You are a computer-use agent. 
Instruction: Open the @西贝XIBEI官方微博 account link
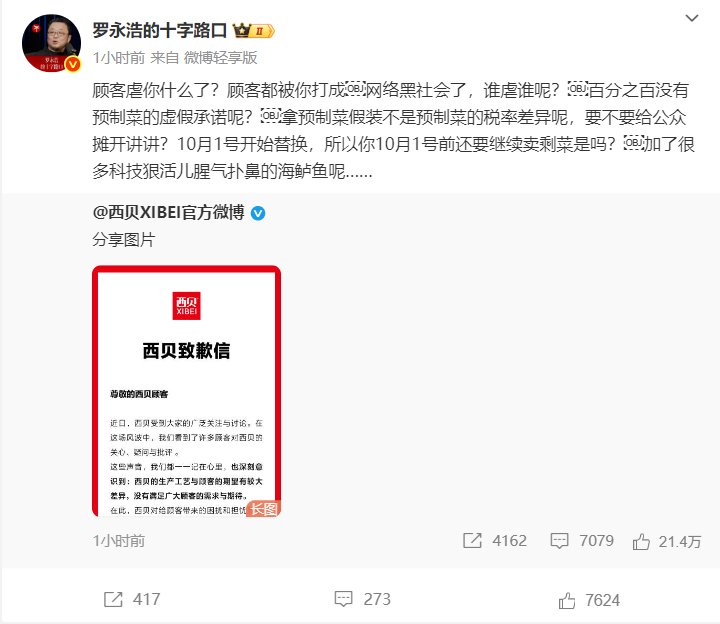click(x=168, y=213)
